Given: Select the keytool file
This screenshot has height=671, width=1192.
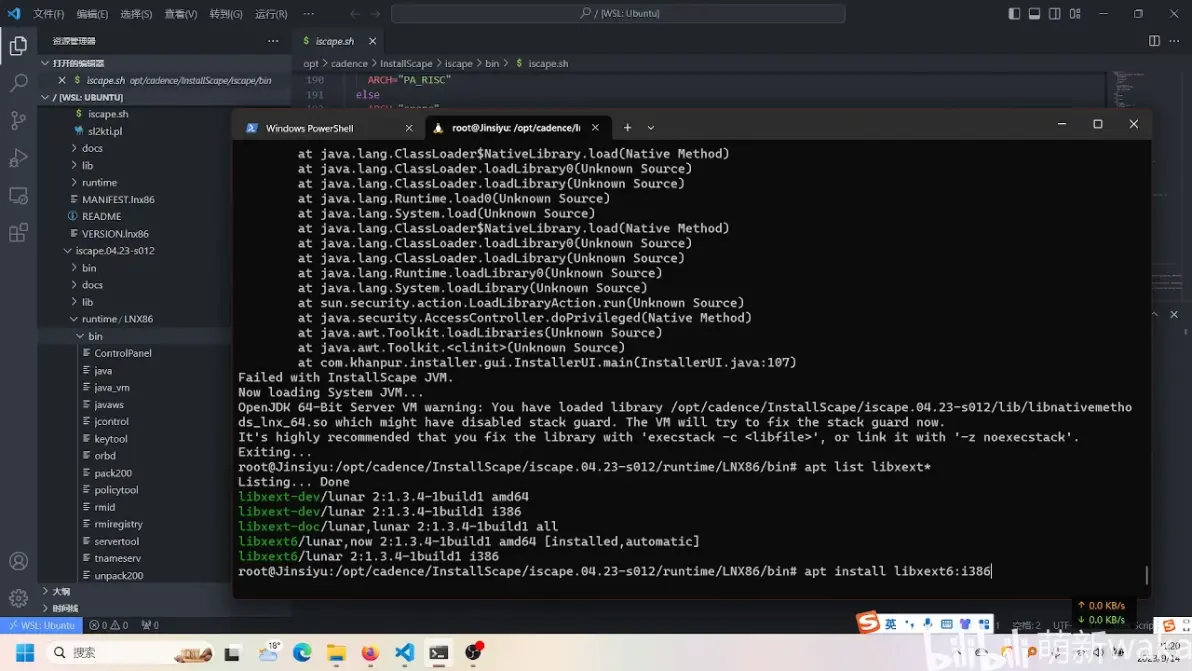Looking at the screenshot, I should click(x=110, y=439).
